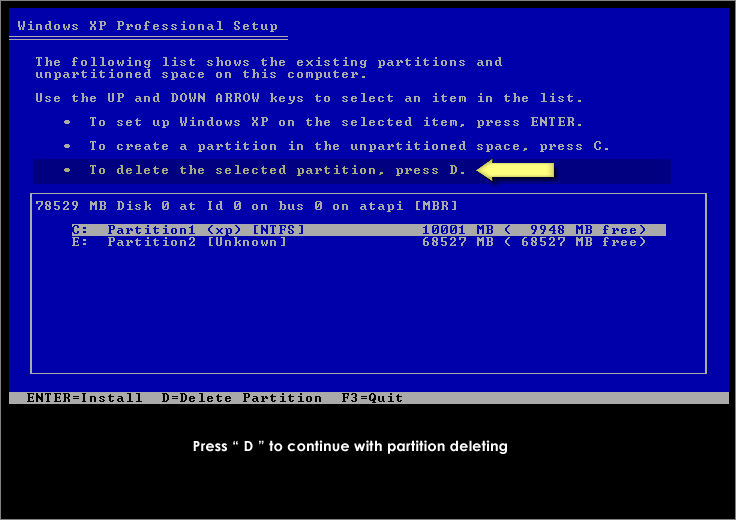Click the 'To delete the selected partition' instruction
This screenshot has width=736, height=520.
277,170
